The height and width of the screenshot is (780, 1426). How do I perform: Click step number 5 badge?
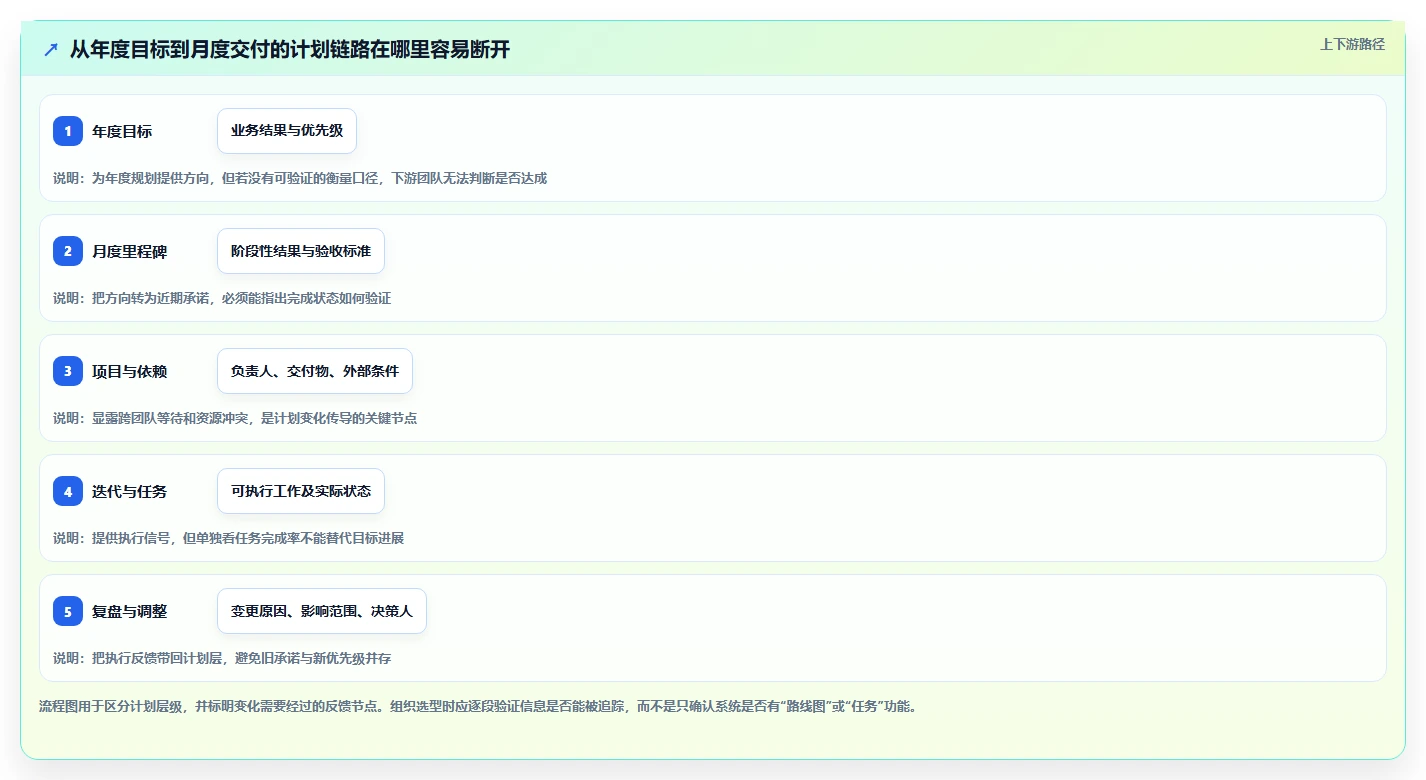[x=68, y=611]
